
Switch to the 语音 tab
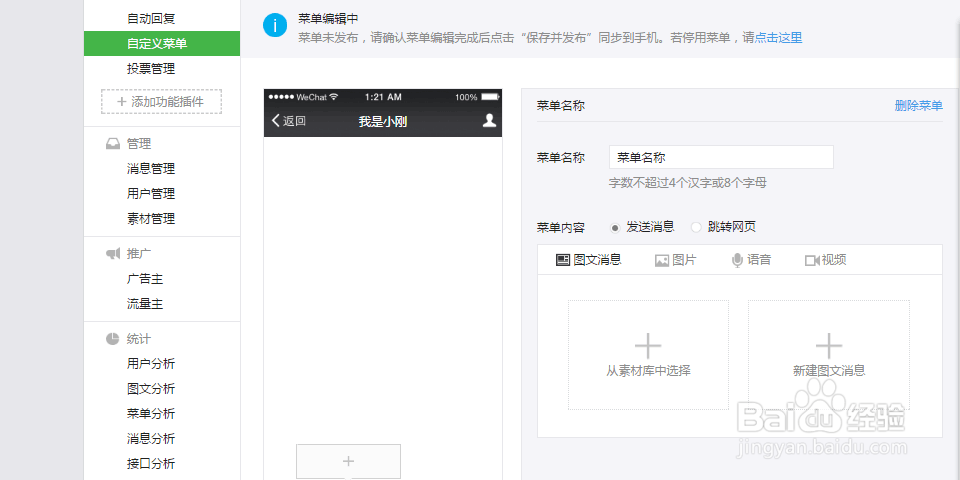751,260
